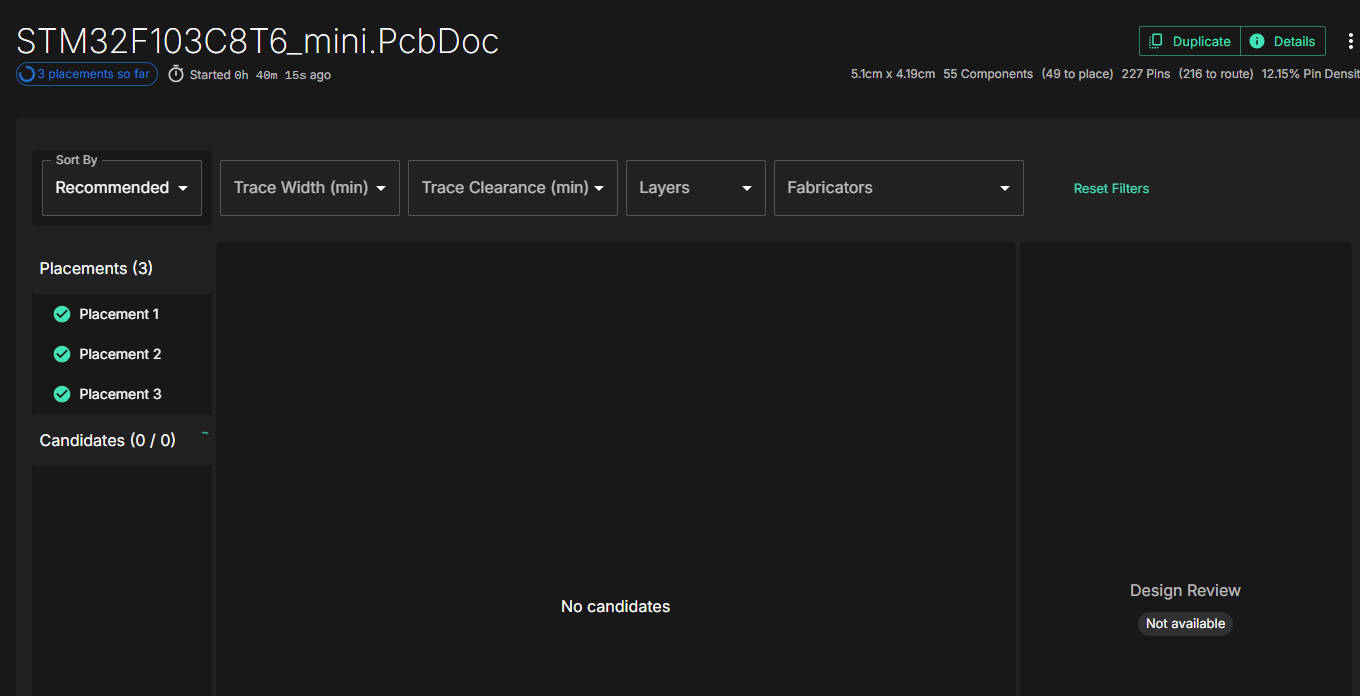The width and height of the screenshot is (1360, 696).
Task: Expand Trace Clearance (min) filter
Action: click(513, 188)
